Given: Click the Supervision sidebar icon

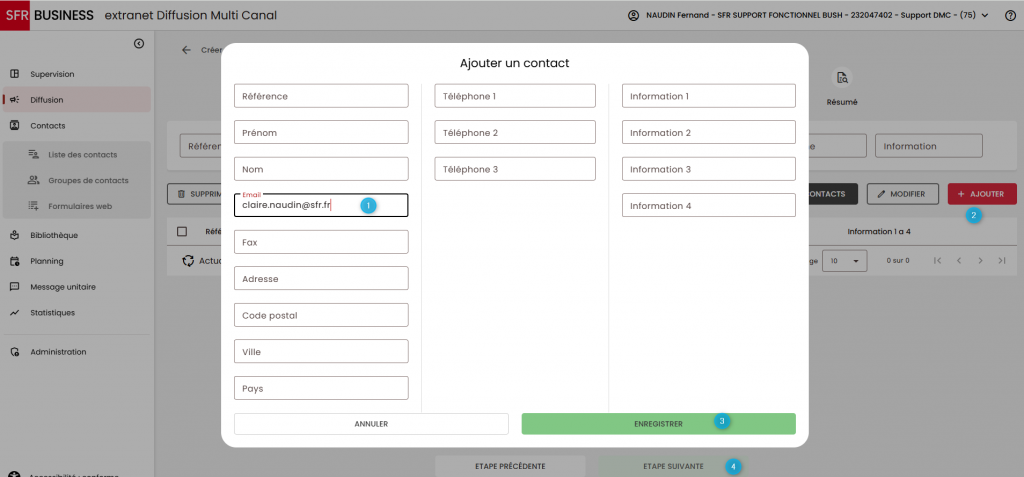Looking at the screenshot, I should 14,74.
